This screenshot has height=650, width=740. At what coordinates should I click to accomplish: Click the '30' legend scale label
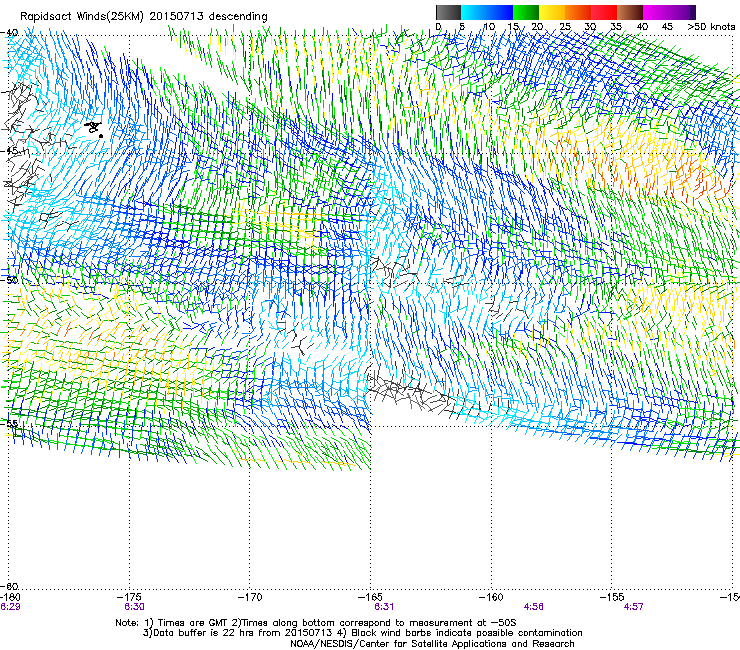coord(590,26)
